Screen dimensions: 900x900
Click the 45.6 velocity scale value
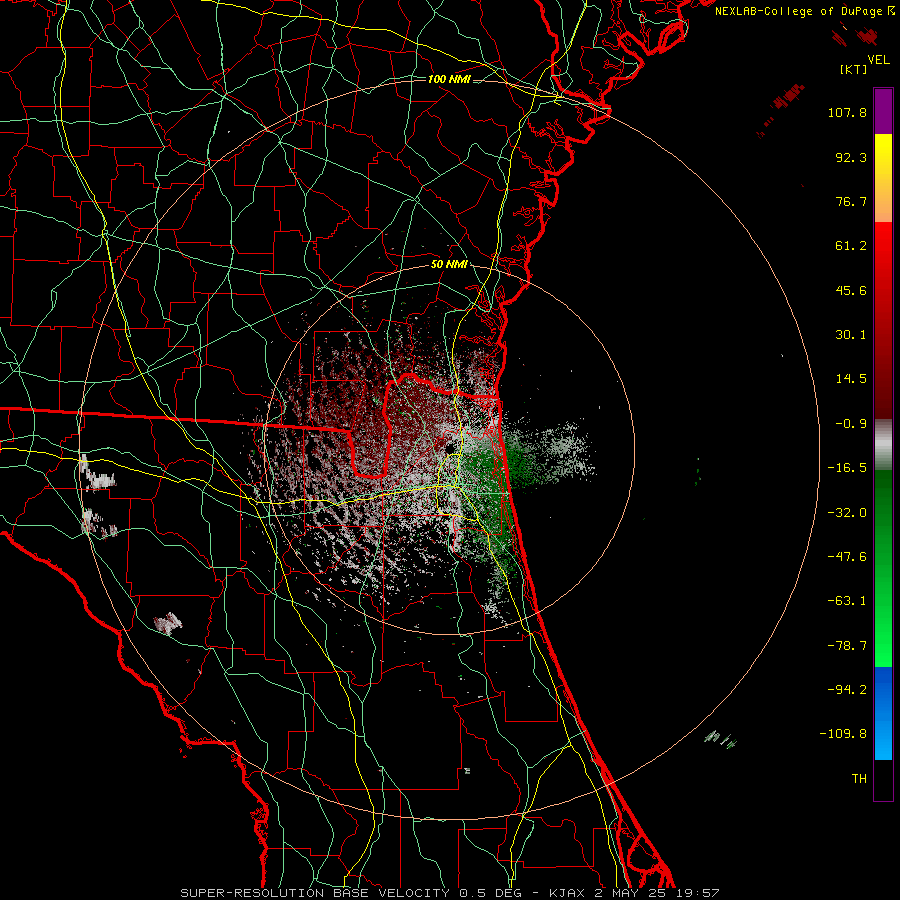[851, 290]
